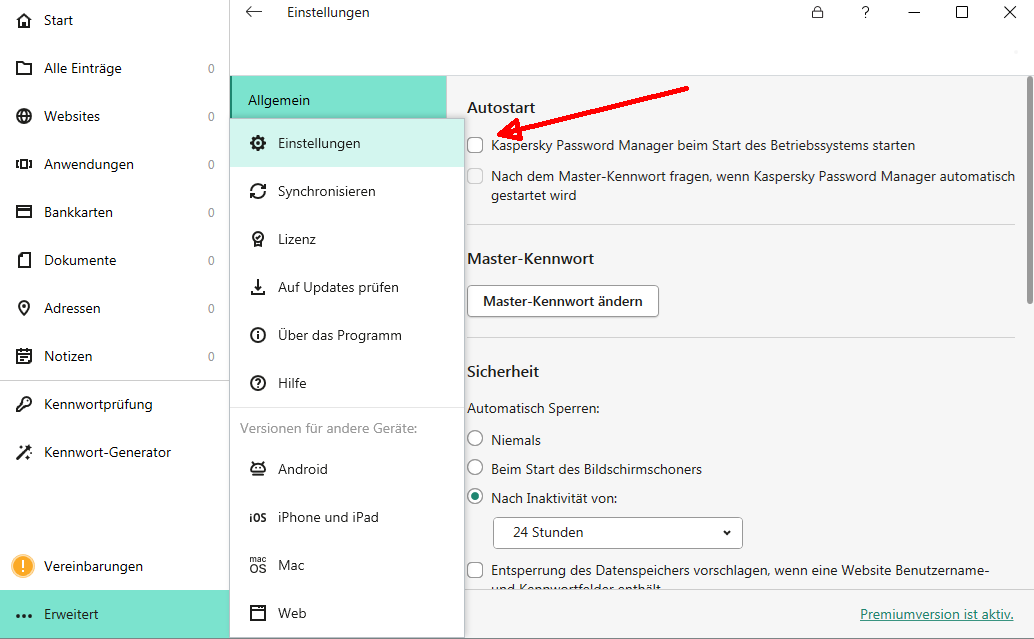The width and height of the screenshot is (1034, 639).
Task: Click the Adressen location pin icon
Action: tap(24, 308)
